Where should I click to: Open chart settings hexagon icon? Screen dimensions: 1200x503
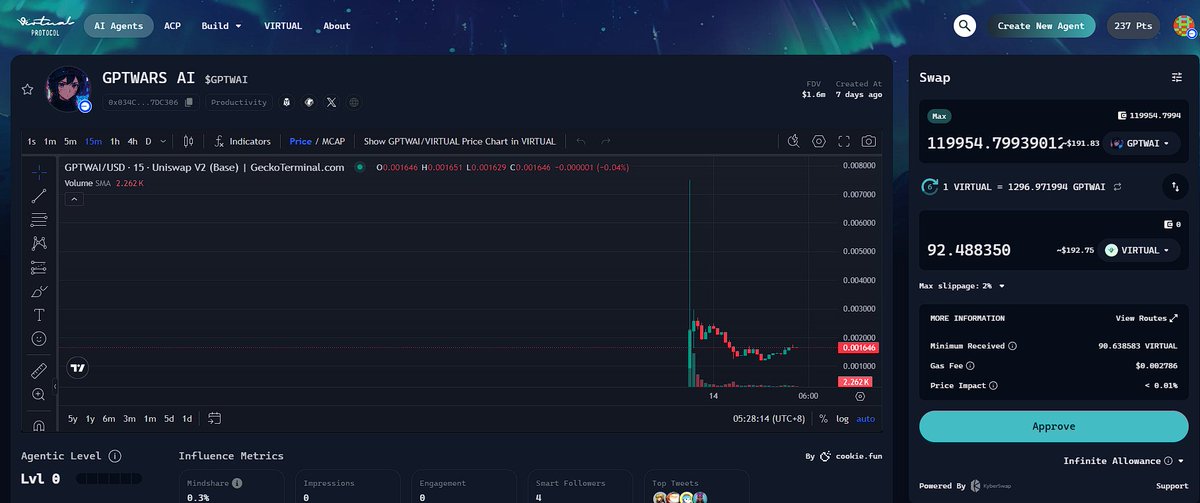tap(819, 141)
